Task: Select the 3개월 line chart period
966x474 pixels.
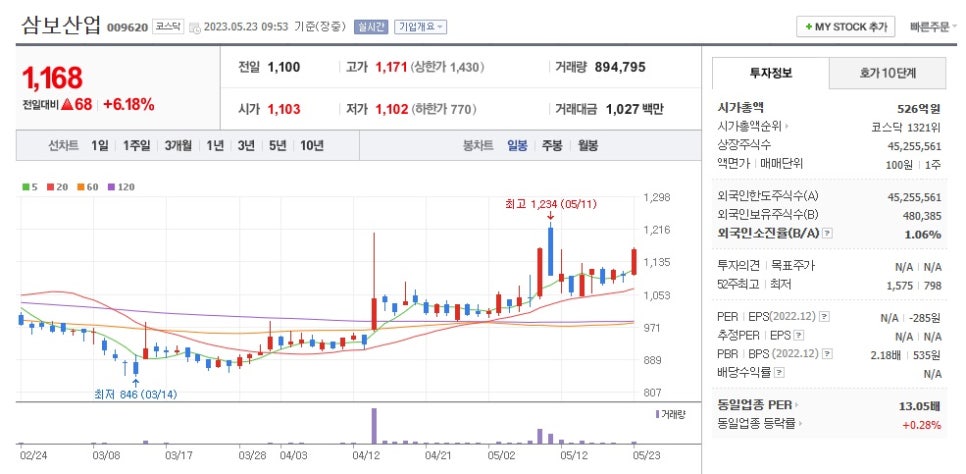Action: (x=178, y=146)
